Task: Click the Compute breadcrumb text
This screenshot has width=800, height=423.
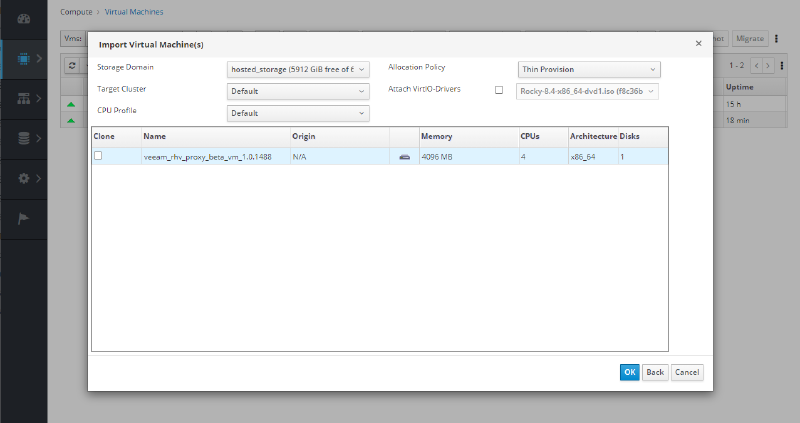Action: 76,12
